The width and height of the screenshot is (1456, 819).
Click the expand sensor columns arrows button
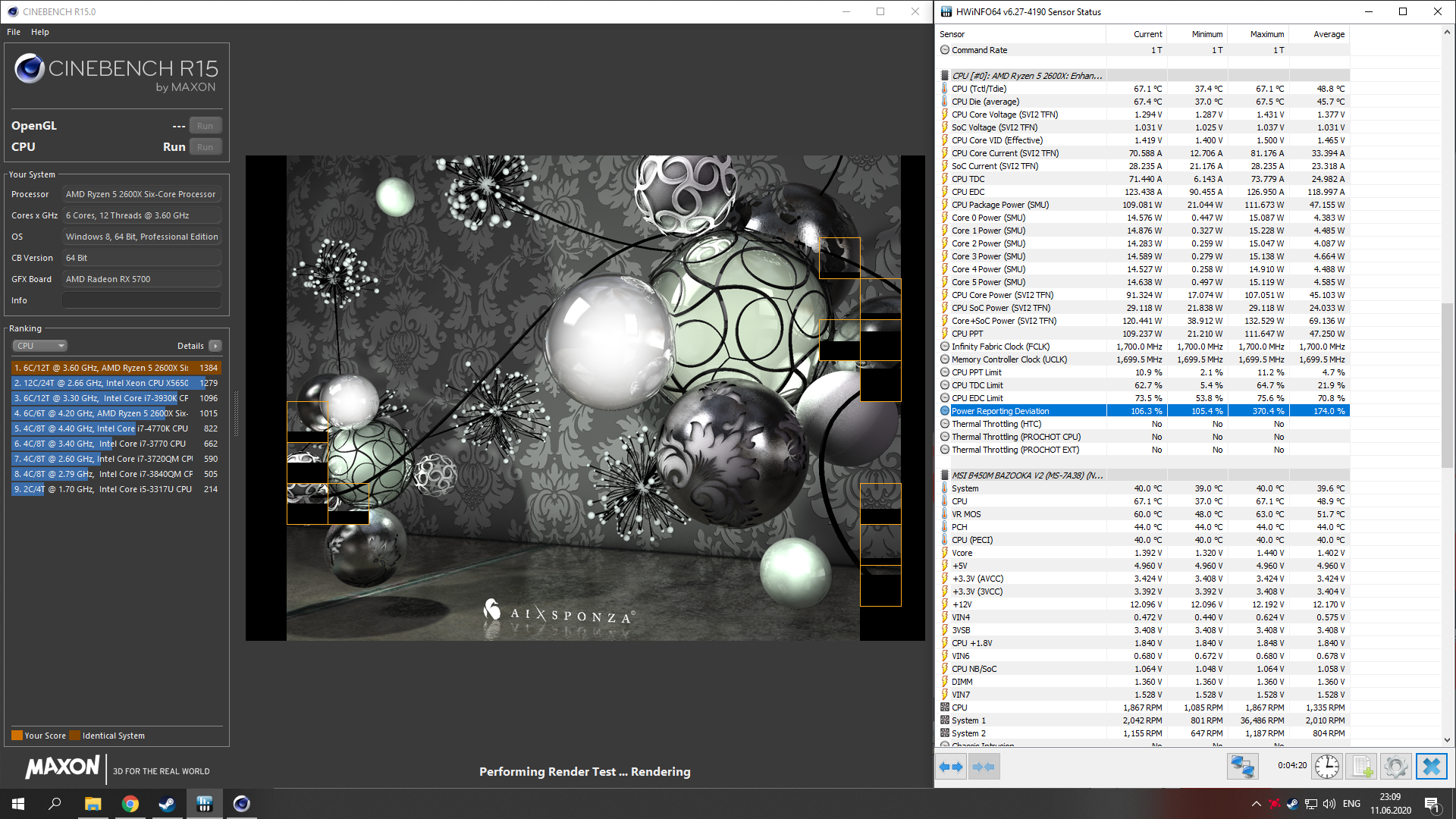[x=951, y=767]
